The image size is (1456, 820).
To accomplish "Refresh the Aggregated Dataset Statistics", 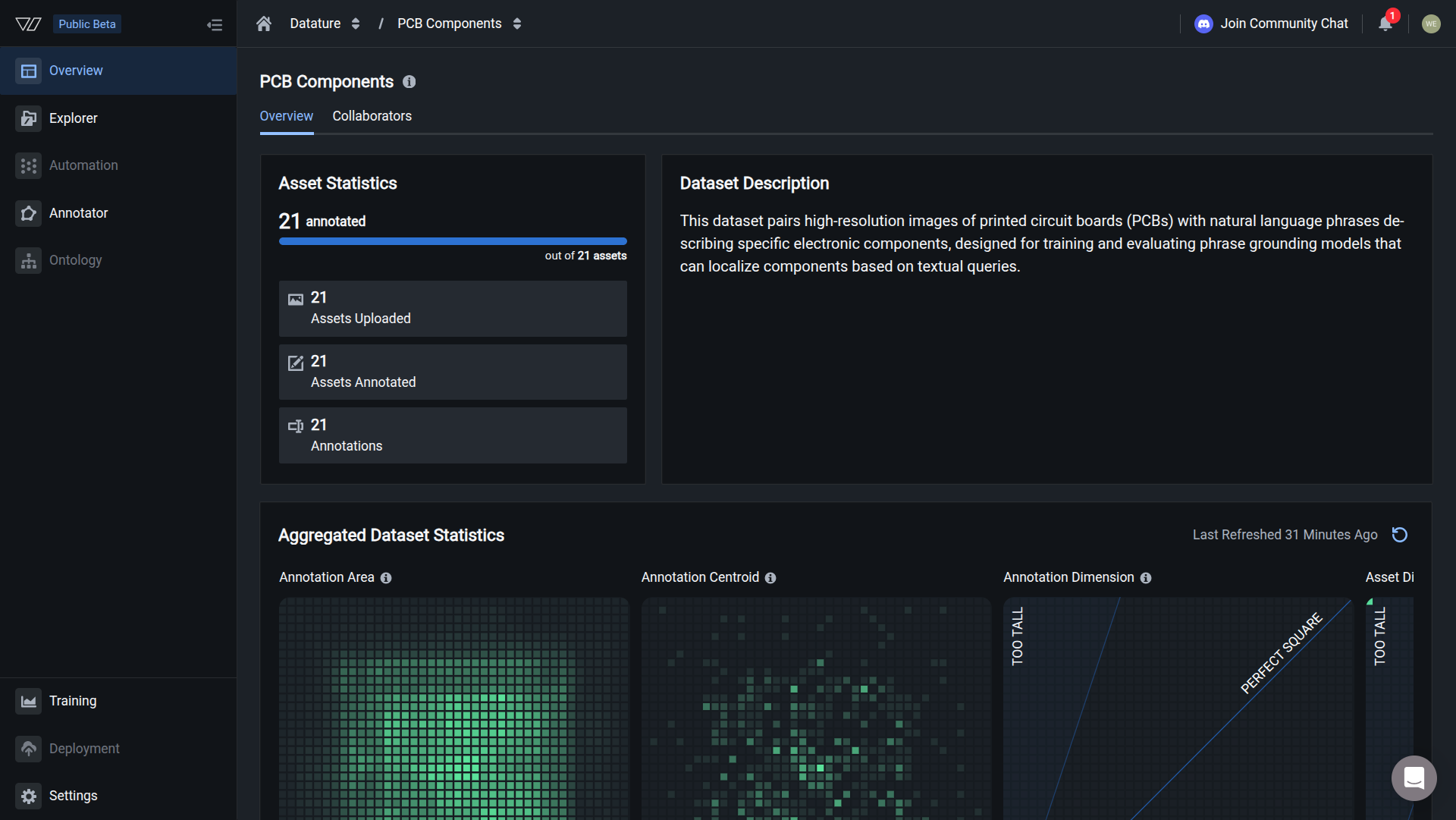I will [1399, 535].
